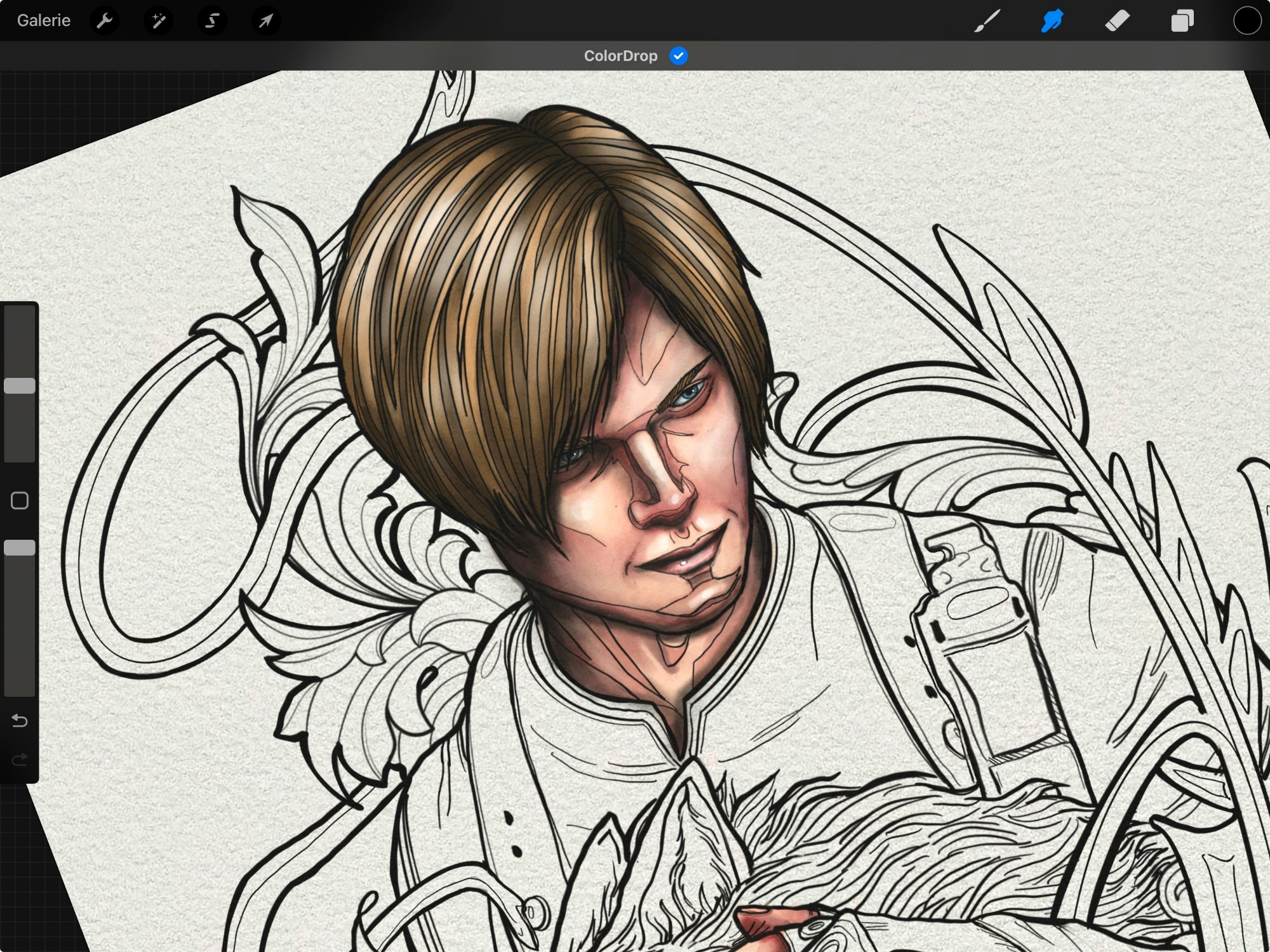Click the brush size slider handle
The image size is (1270, 952).
click(20, 385)
